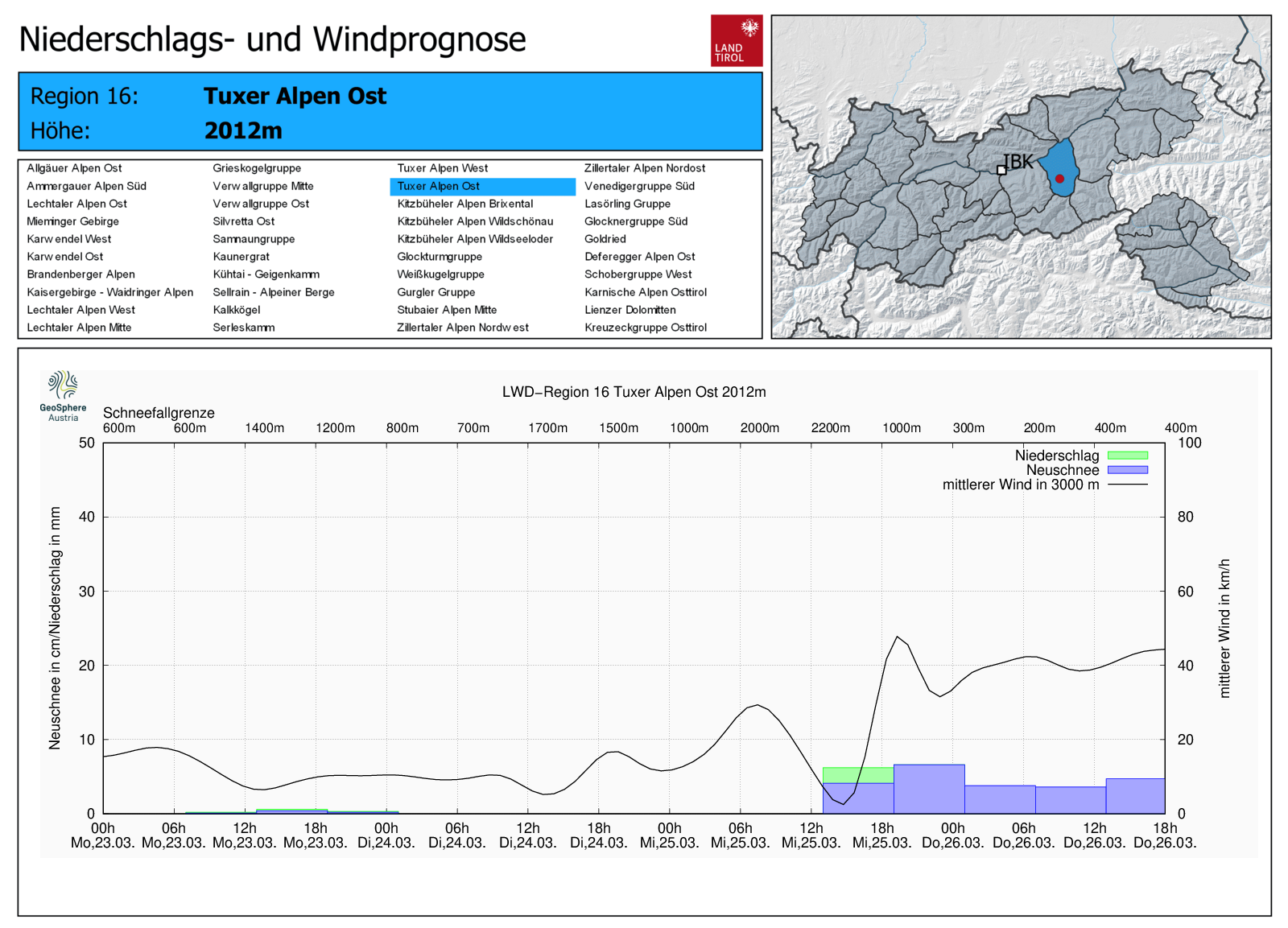Viewport: 1288px width, 928px height.
Task: Choose the Kalkkögel region
Action: point(236,310)
